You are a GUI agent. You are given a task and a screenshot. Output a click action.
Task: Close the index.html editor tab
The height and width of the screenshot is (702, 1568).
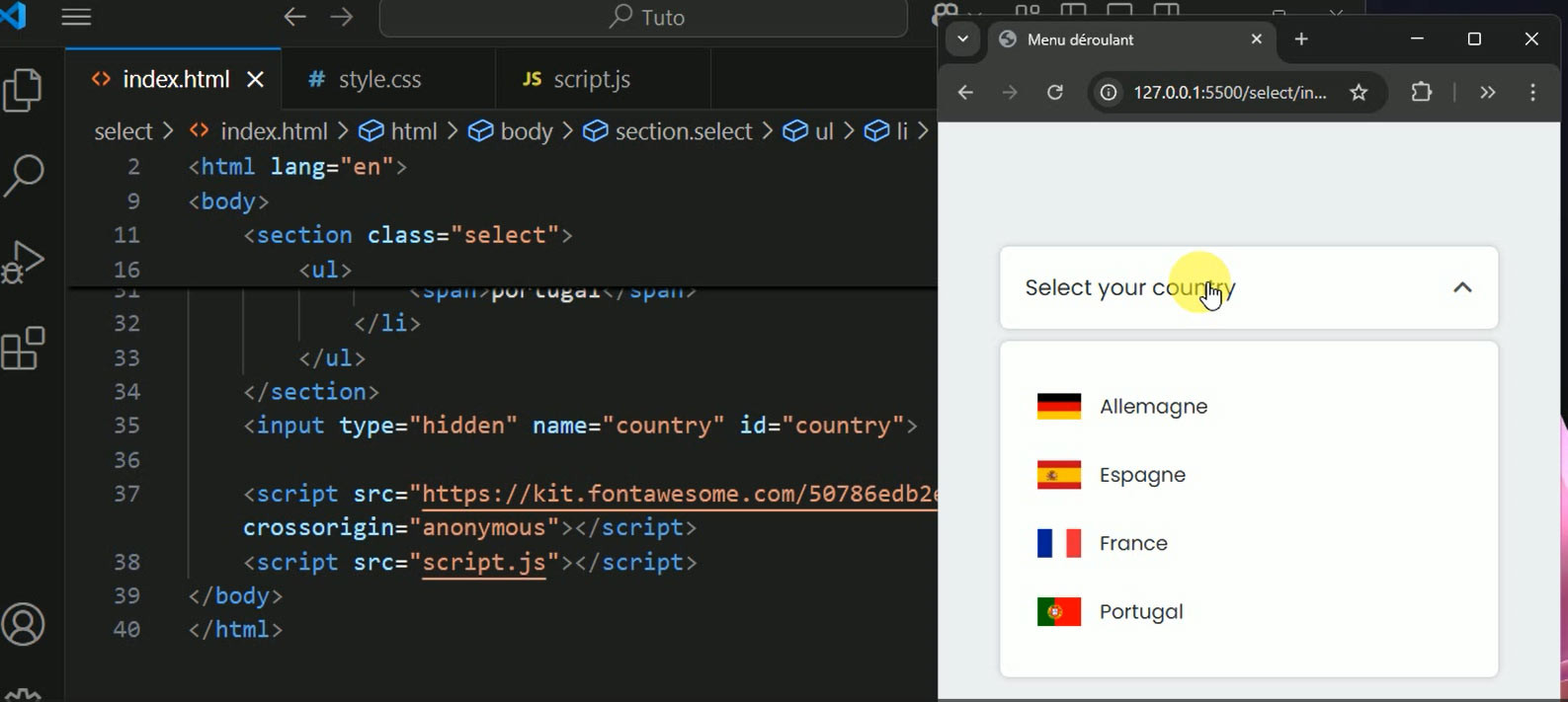pos(255,79)
